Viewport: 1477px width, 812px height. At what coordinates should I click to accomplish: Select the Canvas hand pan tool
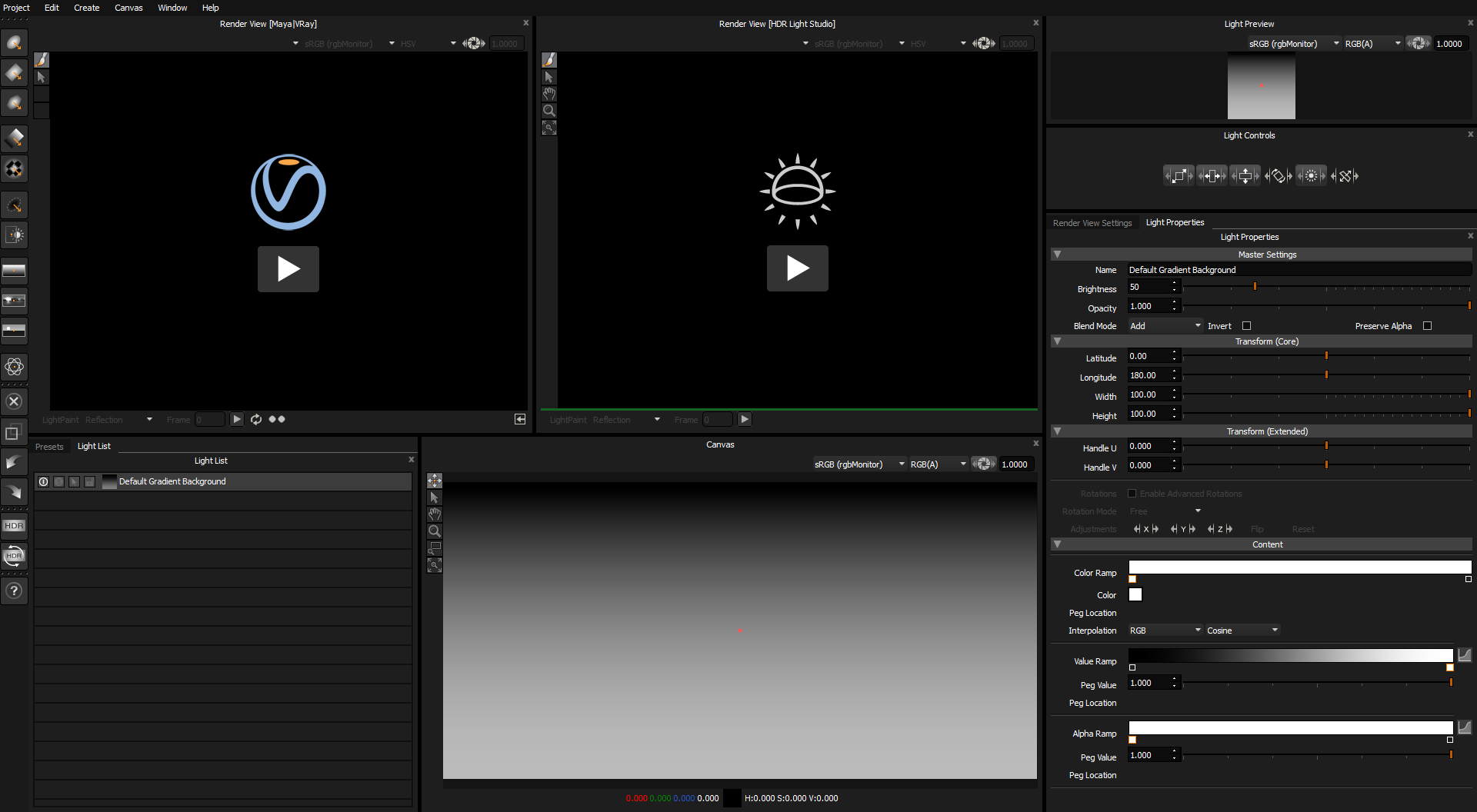point(435,514)
